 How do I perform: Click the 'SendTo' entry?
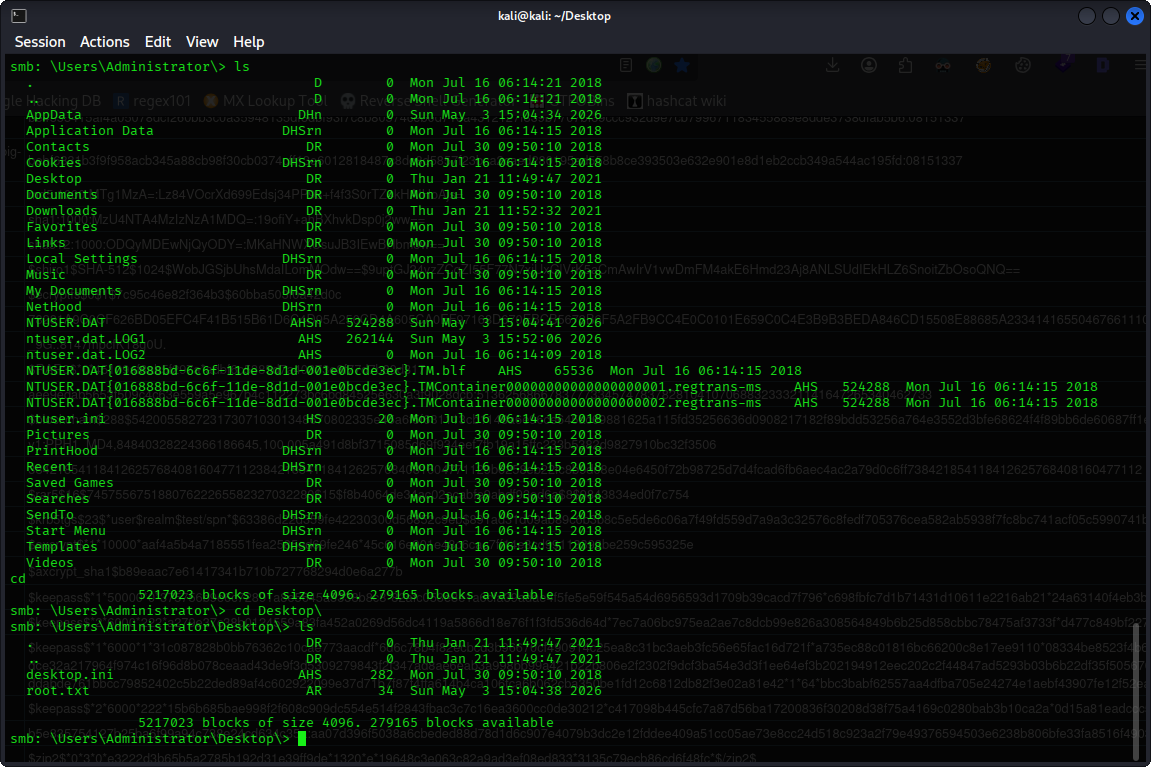(49, 515)
